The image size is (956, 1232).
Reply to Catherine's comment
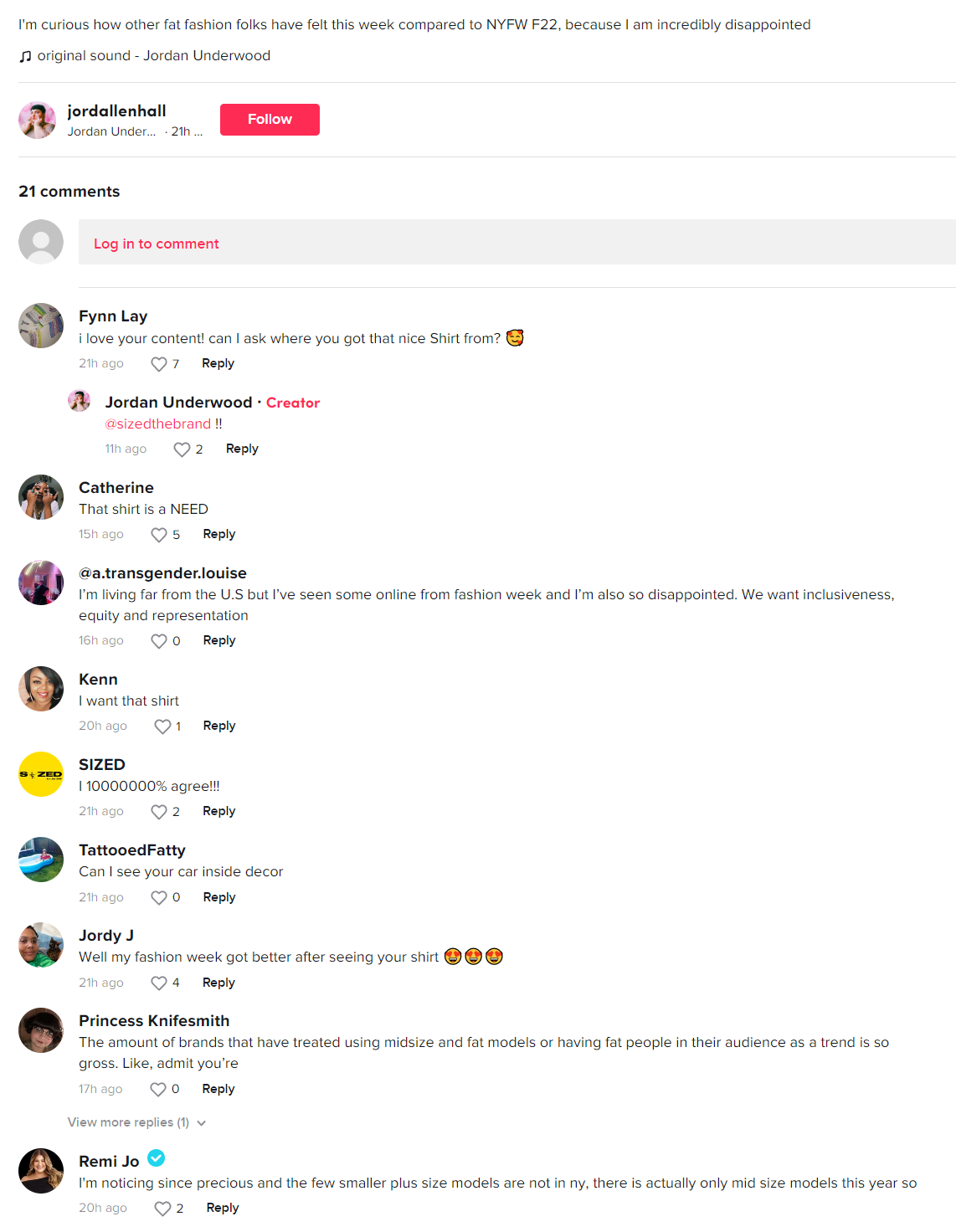coord(219,534)
